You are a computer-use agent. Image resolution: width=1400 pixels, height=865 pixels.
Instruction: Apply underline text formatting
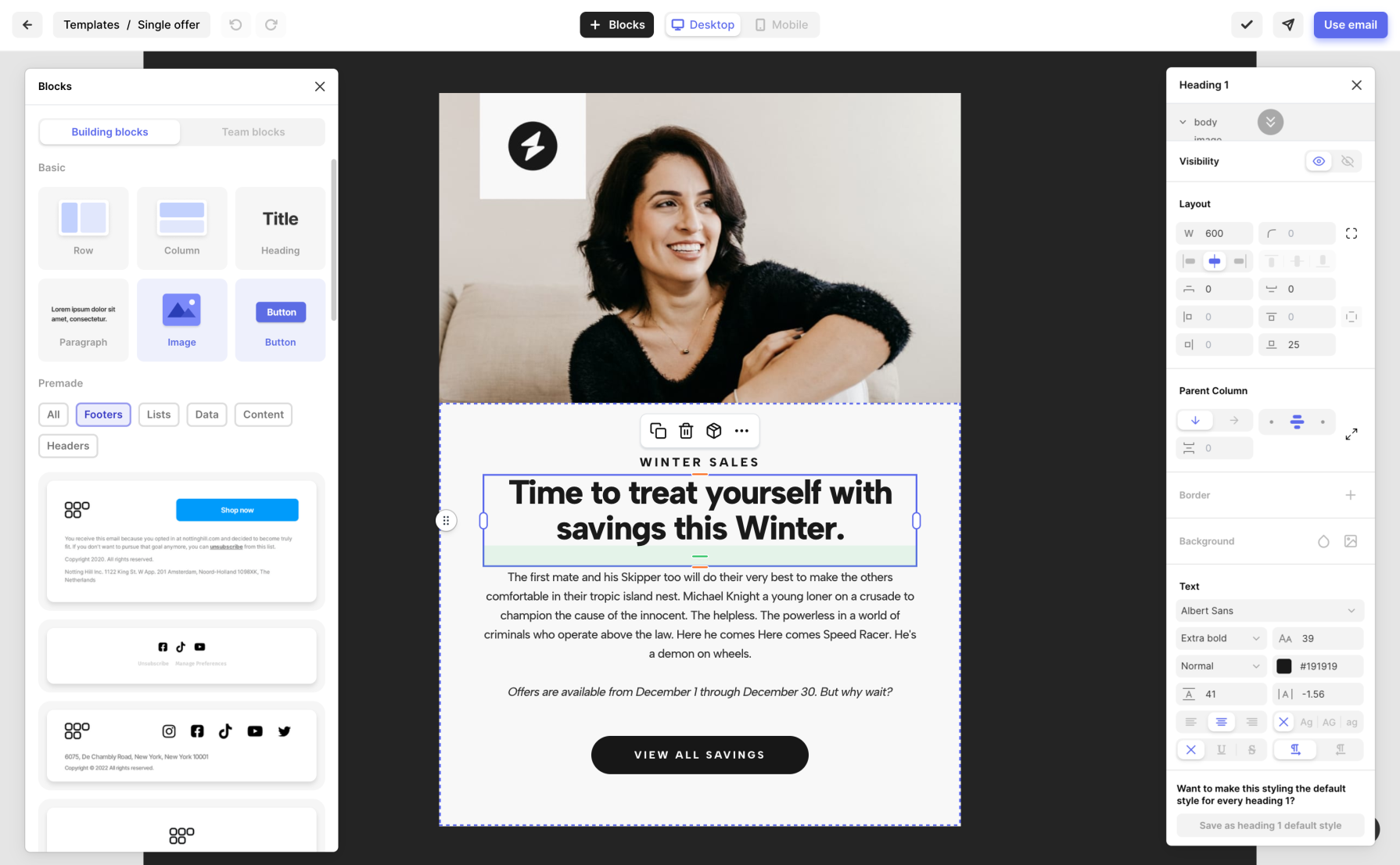[x=1221, y=750]
